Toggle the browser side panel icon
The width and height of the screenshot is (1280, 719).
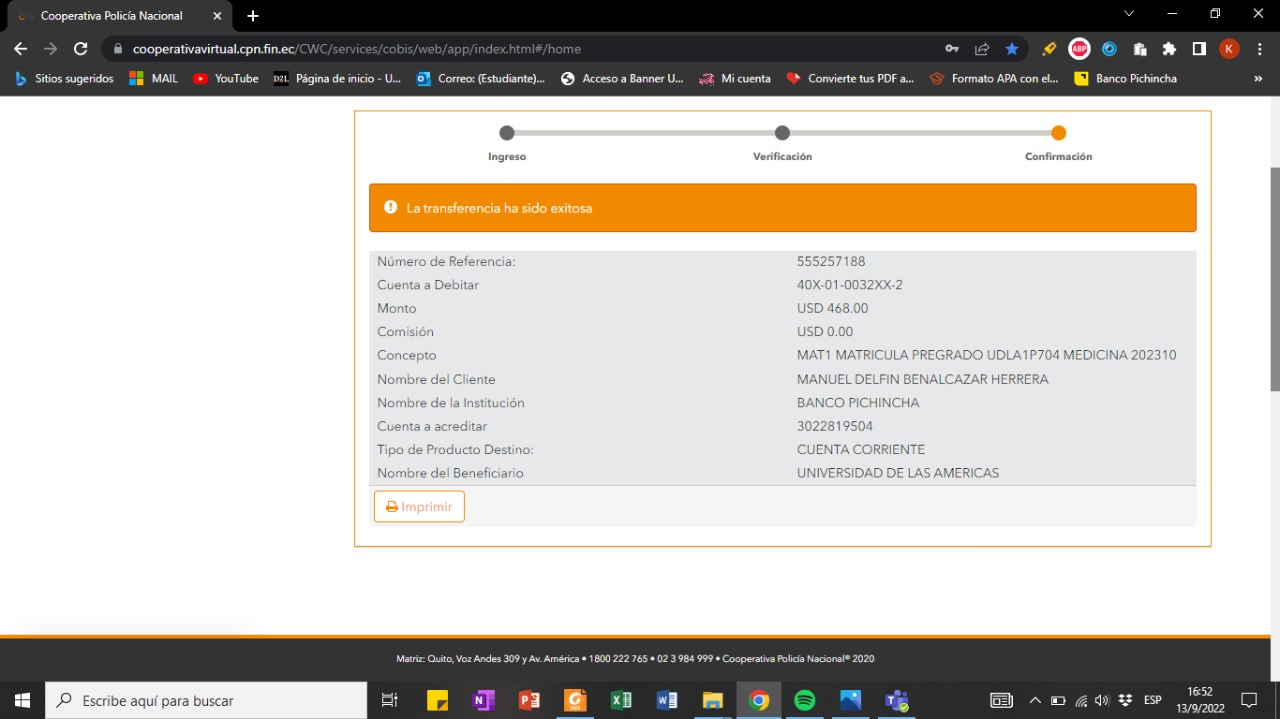pos(1199,49)
